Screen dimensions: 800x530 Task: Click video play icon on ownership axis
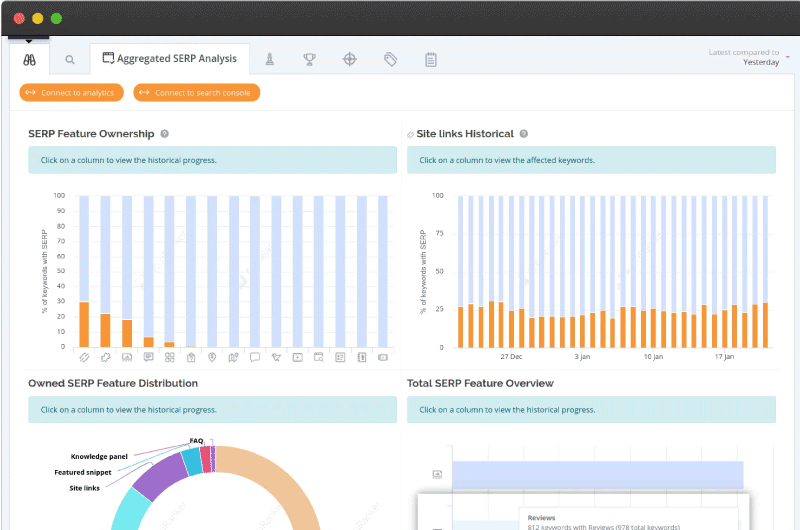[297, 358]
